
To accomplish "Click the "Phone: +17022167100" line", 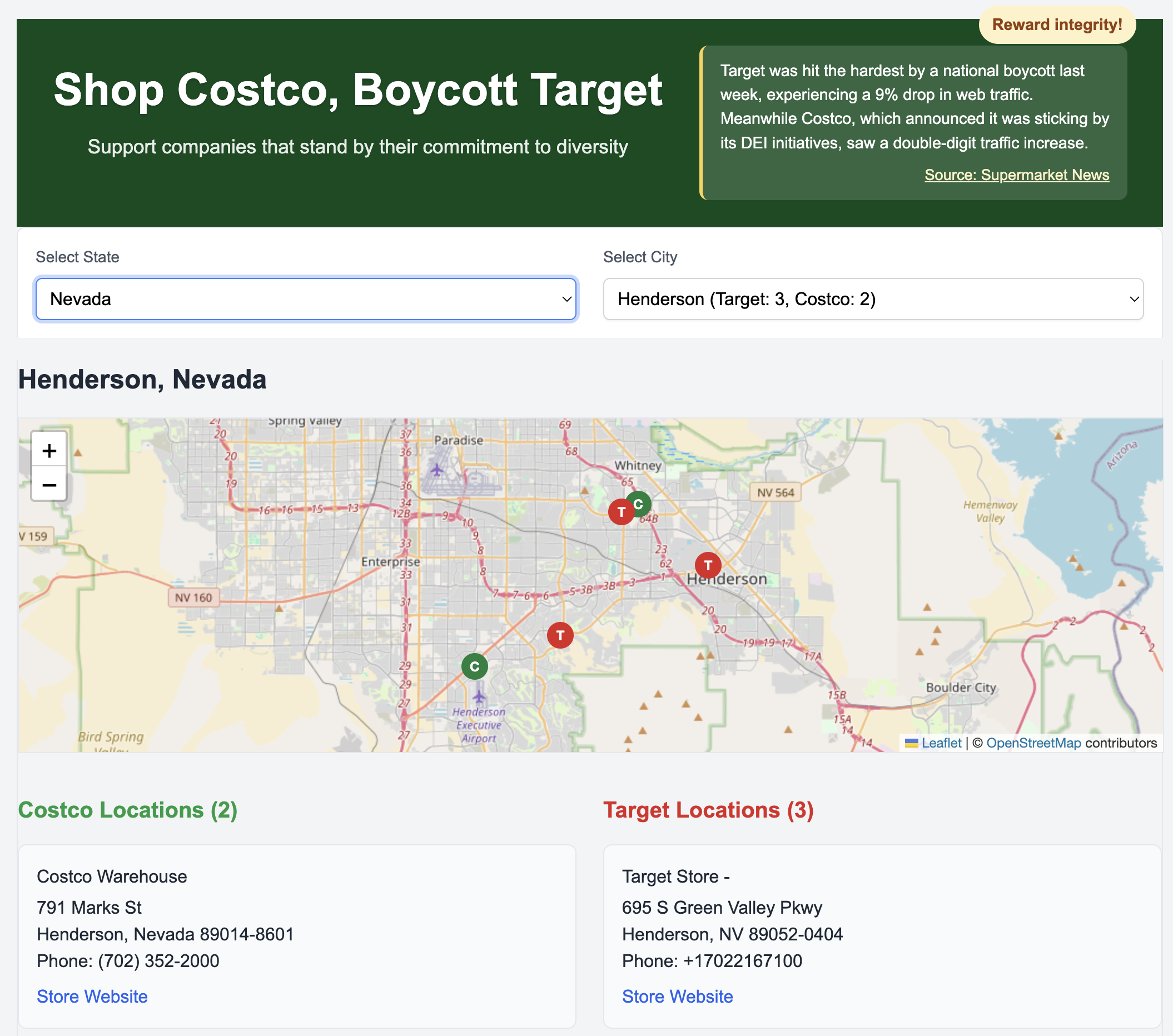I will (x=712, y=961).
